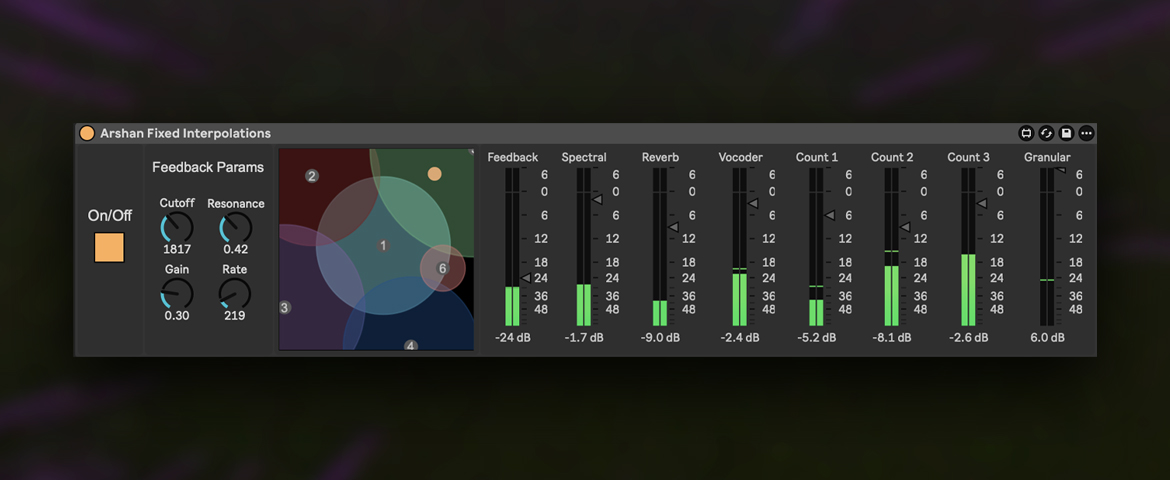Image resolution: width=1170 pixels, height=480 pixels.
Task: Click the Count 1 meter slider triangle
Action: [829, 215]
